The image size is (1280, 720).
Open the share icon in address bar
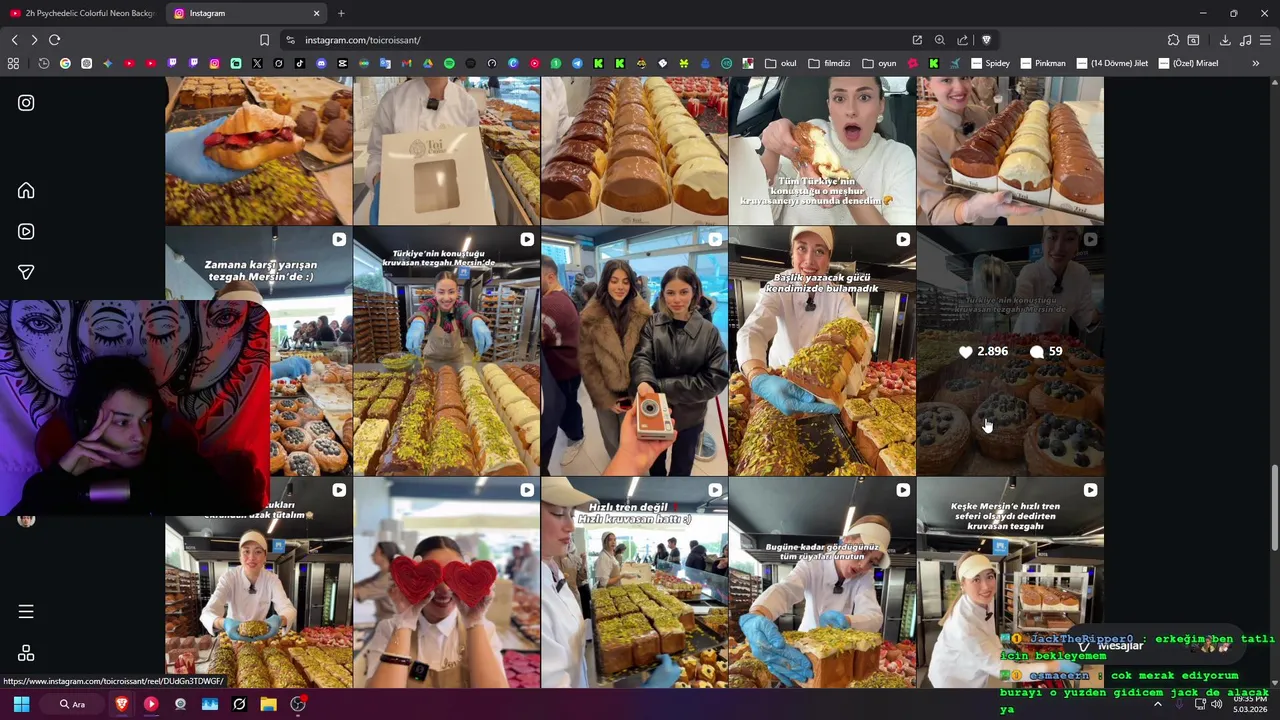[962, 40]
